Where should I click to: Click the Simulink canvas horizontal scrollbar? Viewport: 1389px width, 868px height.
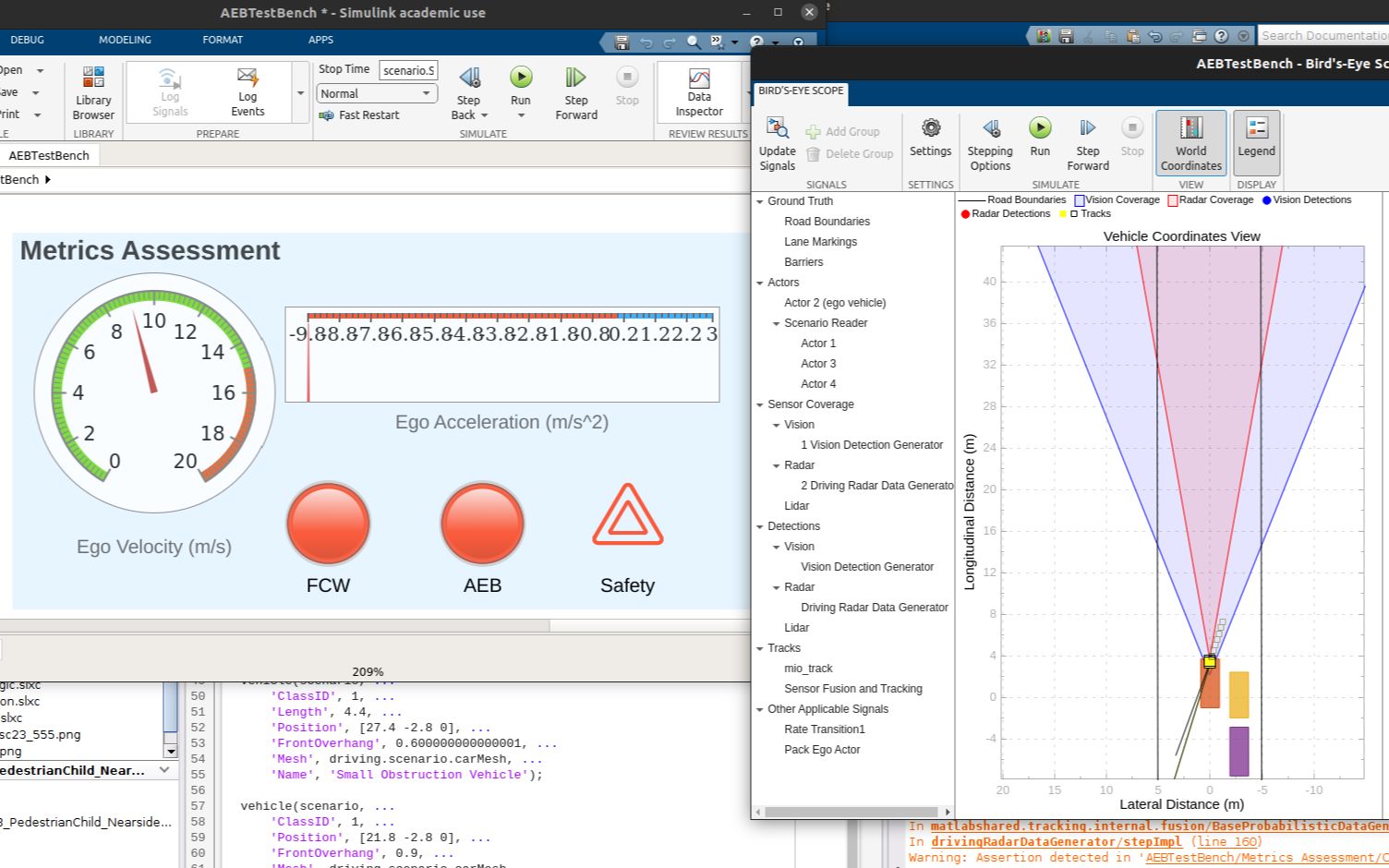coord(274,626)
